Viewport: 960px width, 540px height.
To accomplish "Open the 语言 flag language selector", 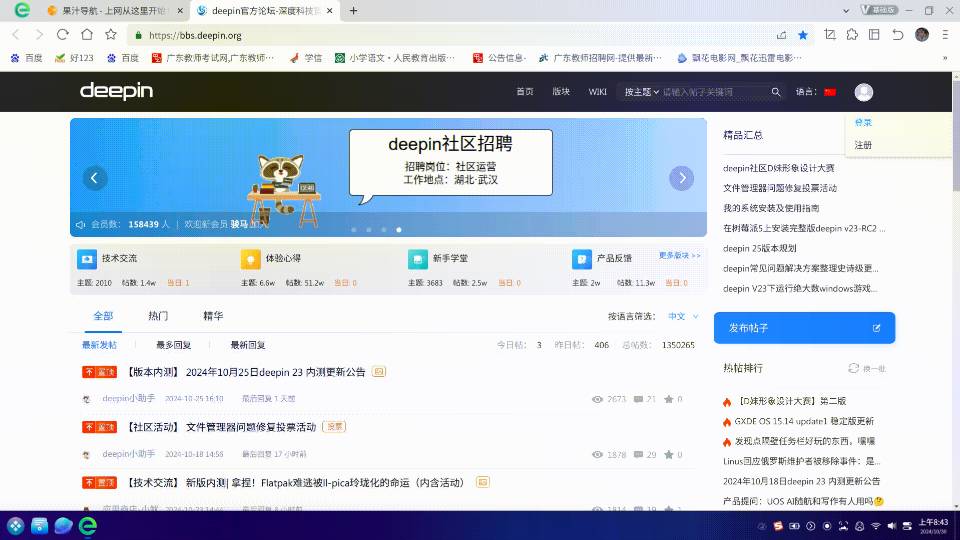I will coord(829,92).
